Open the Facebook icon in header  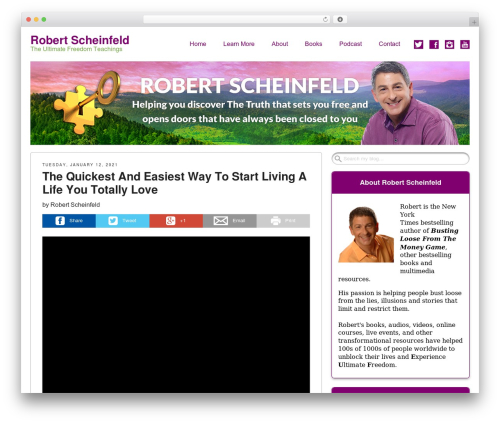coord(434,44)
